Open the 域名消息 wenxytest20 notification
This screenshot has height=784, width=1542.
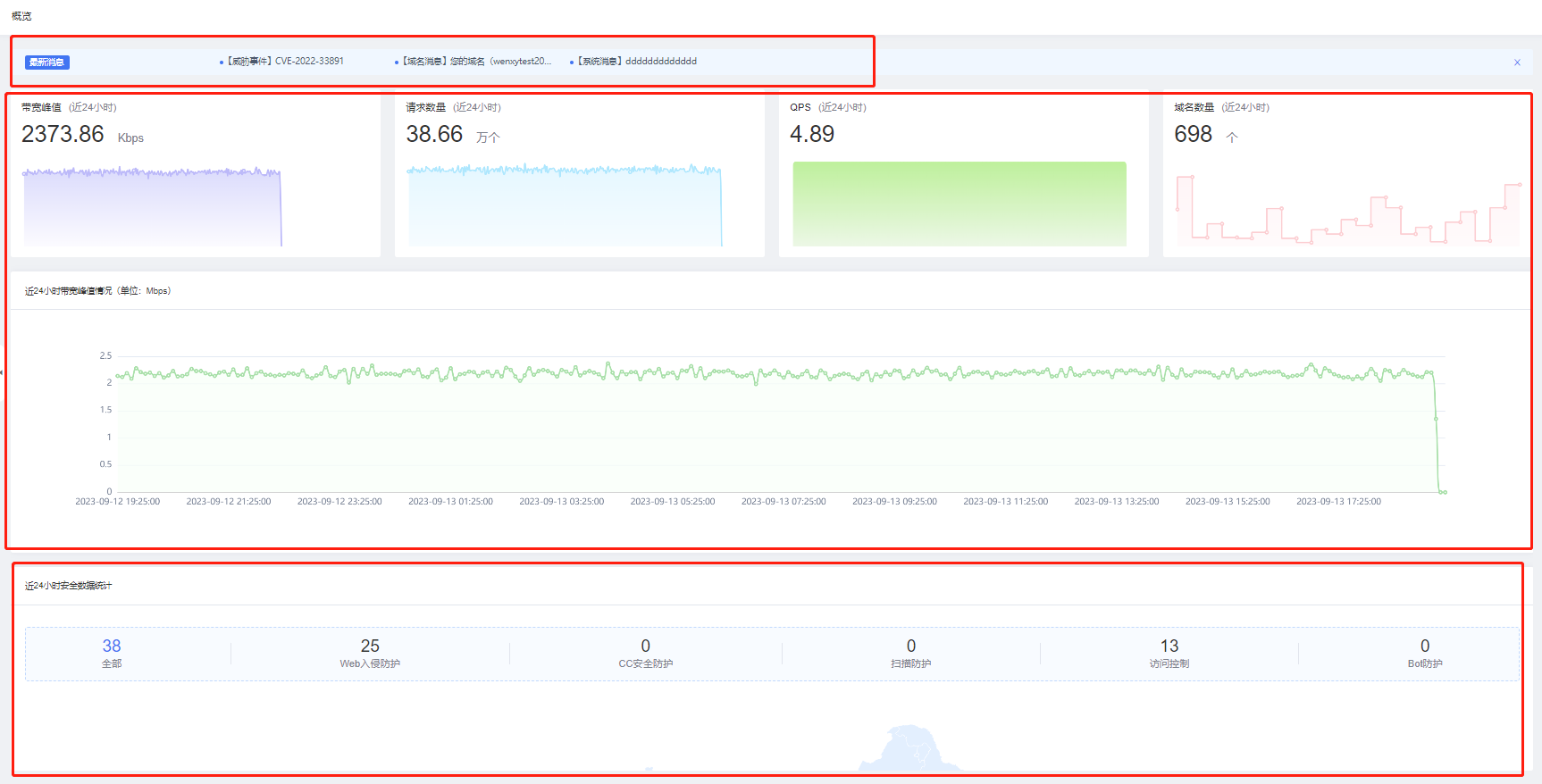click(x=474, y=62)
